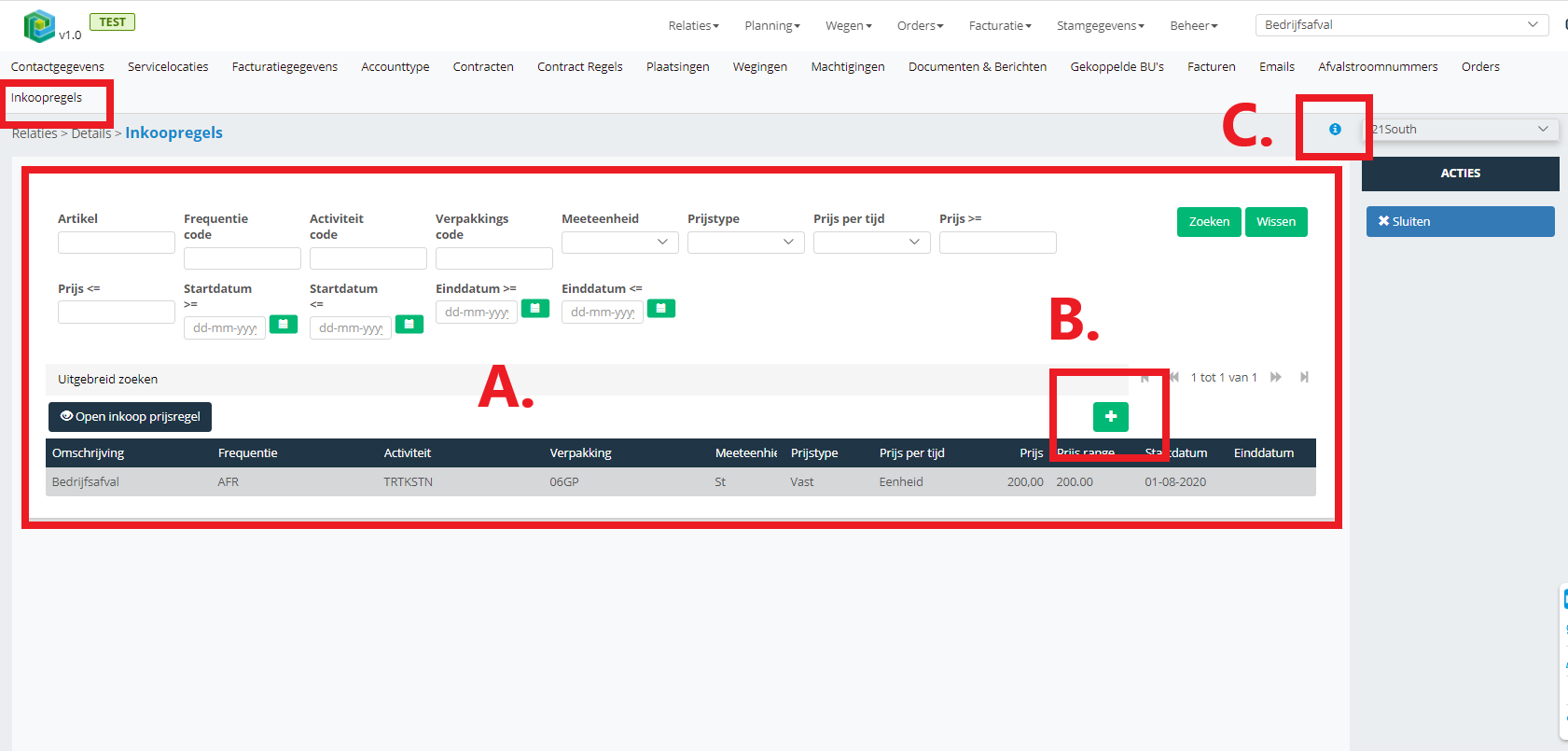1568x751 pixels.
Task: Open the Planning menu
Action: tap(772, 25)
